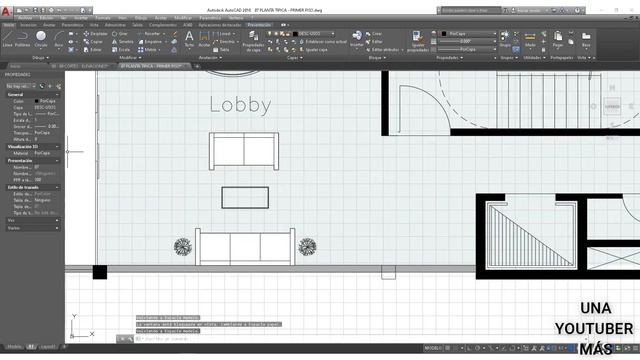Viewport: 640px width, 360px height.
Task: Expand the Propiedades ribbon panel flyout
Action: coord(449,58)
